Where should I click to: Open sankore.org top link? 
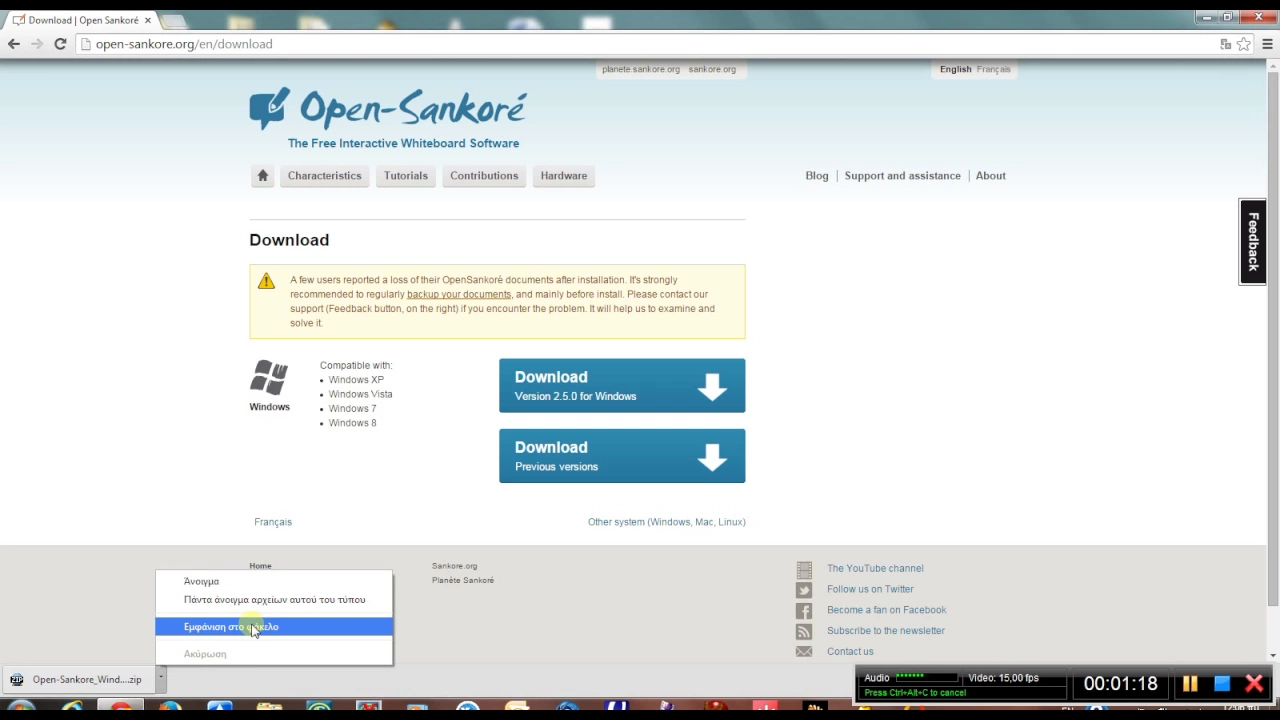tap(712, 69)
